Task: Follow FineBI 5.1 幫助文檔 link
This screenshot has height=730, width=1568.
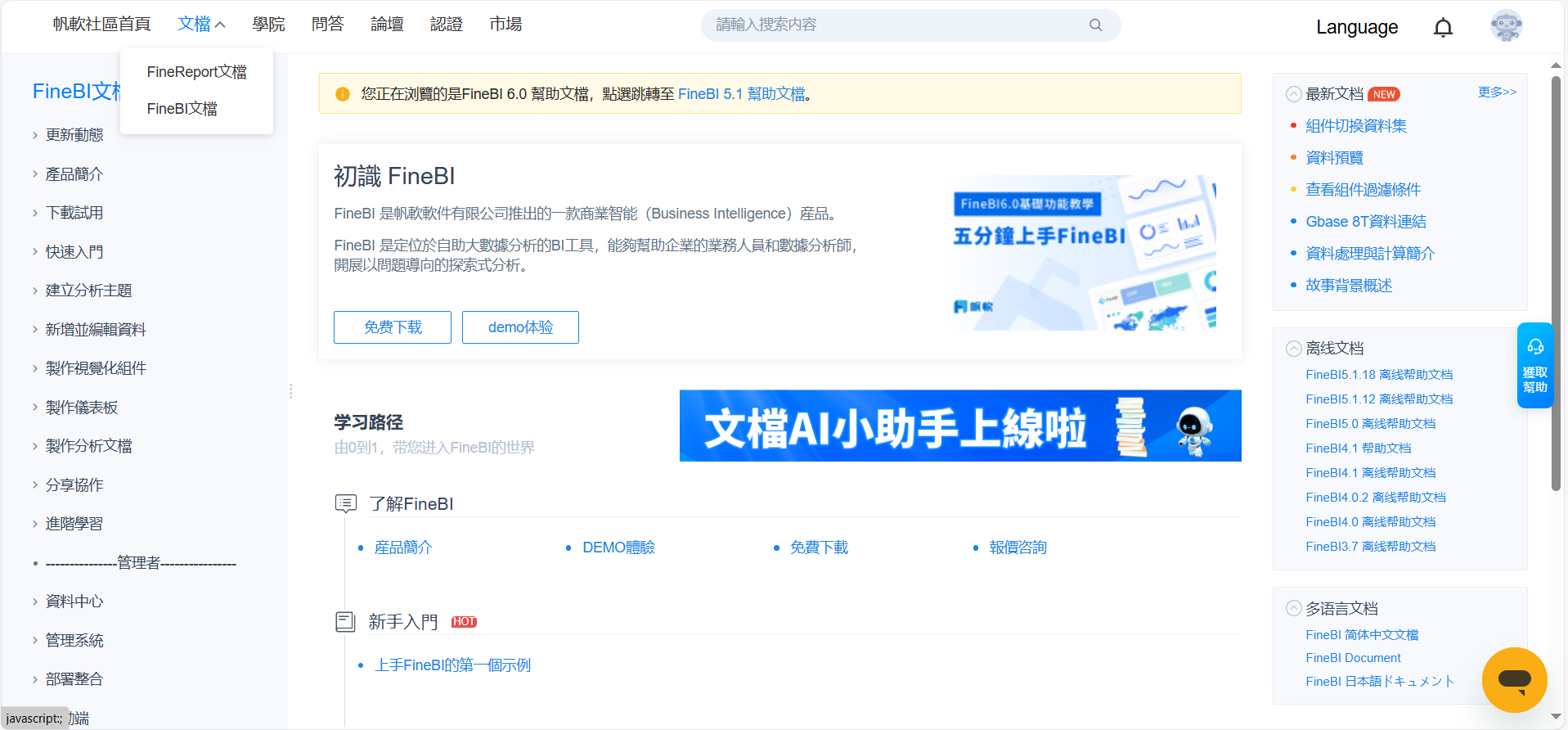Action: tap(742, 94)
